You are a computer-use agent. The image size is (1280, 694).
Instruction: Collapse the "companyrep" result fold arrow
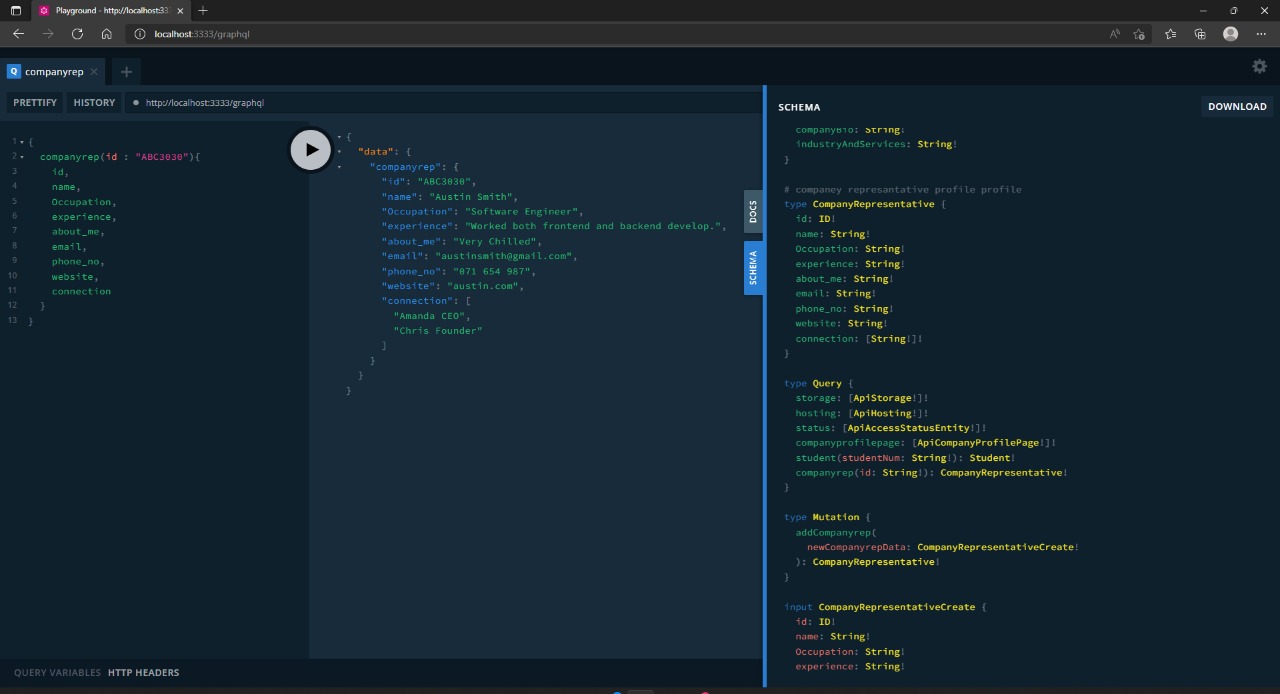339,167
